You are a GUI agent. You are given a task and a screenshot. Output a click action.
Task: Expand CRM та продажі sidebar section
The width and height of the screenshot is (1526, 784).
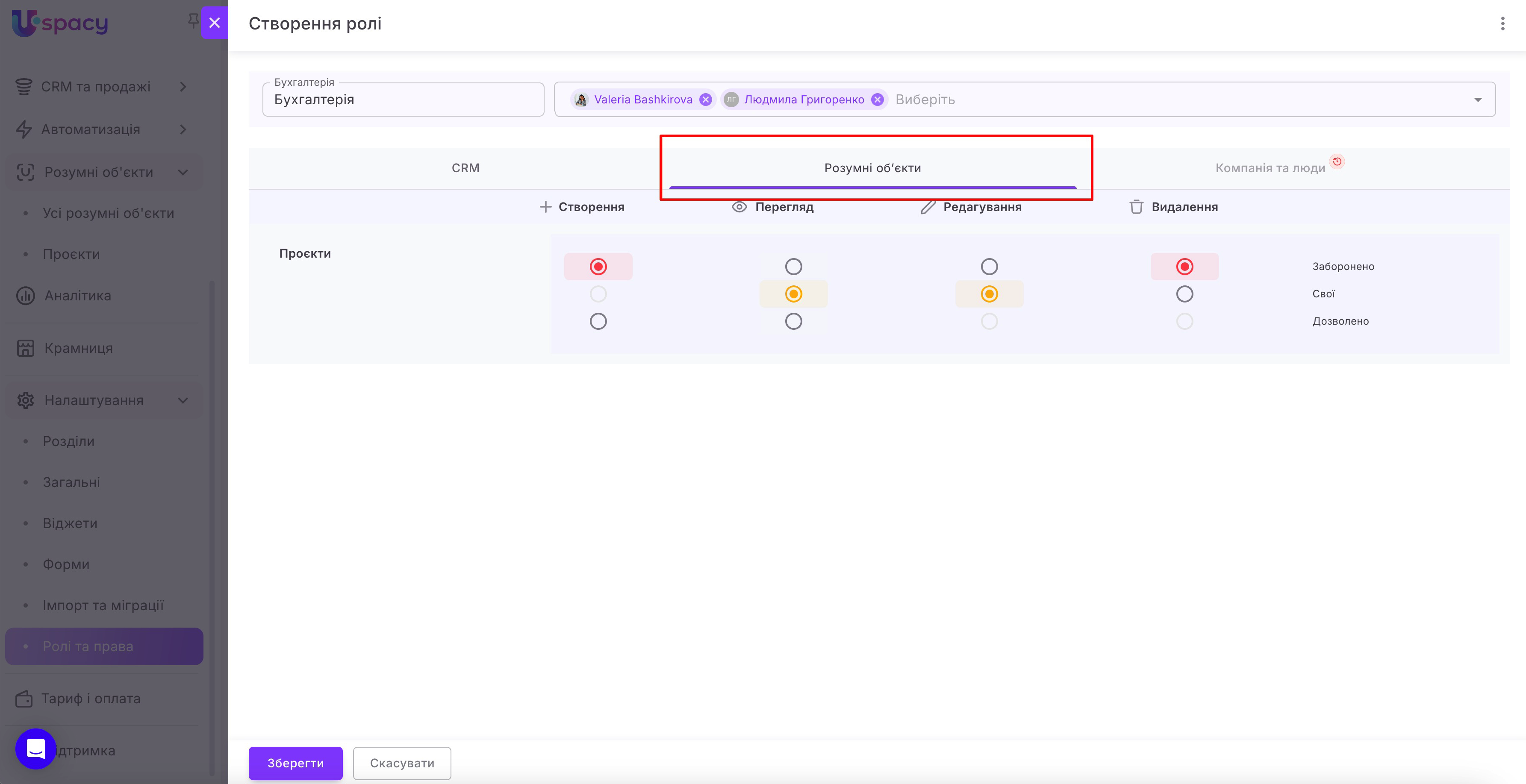[183, 87]
